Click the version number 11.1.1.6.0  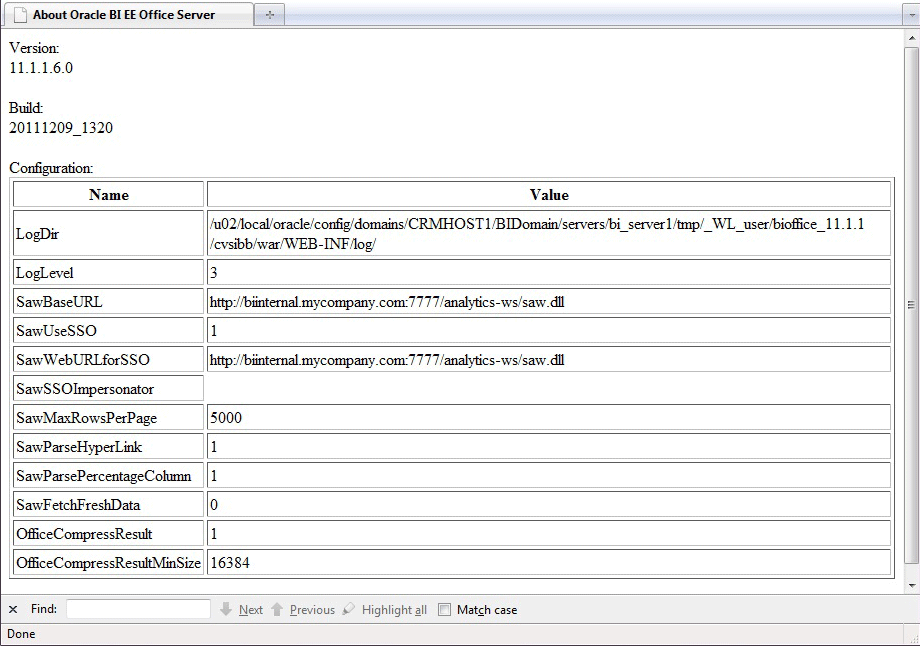41,67
